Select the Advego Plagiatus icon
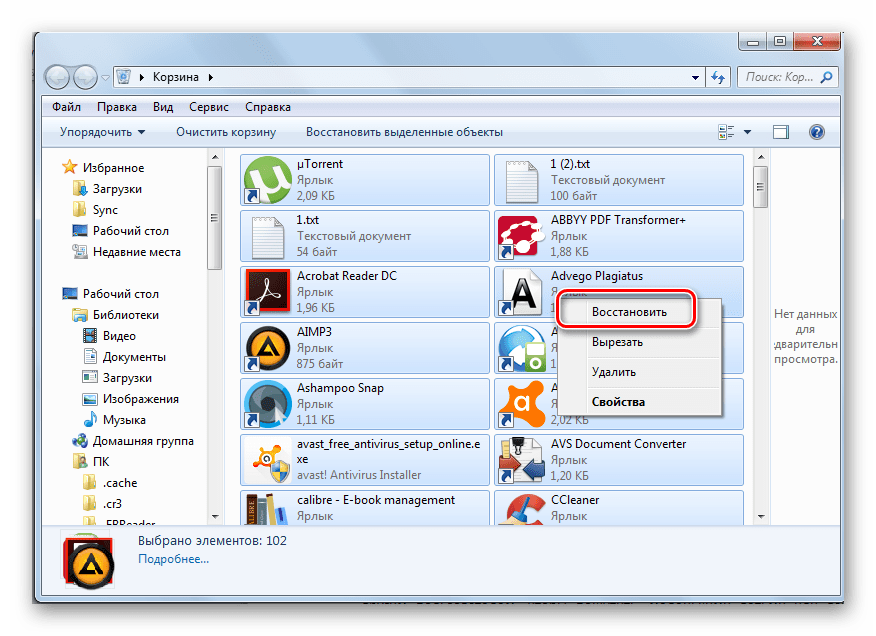The image size is (876, 636). pos(521,292)
